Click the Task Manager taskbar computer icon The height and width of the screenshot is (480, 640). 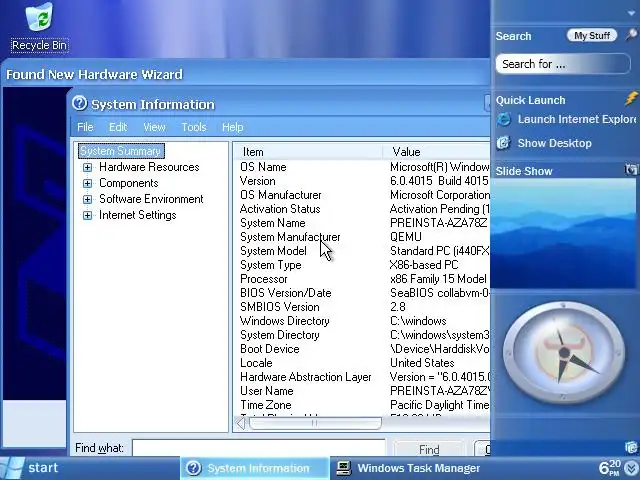coord(344,468)
